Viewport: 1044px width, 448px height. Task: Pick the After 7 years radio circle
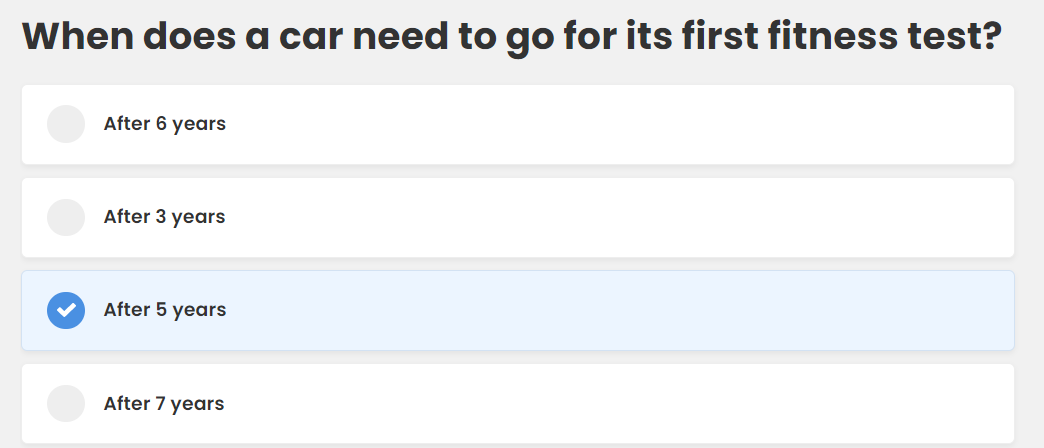66,404
